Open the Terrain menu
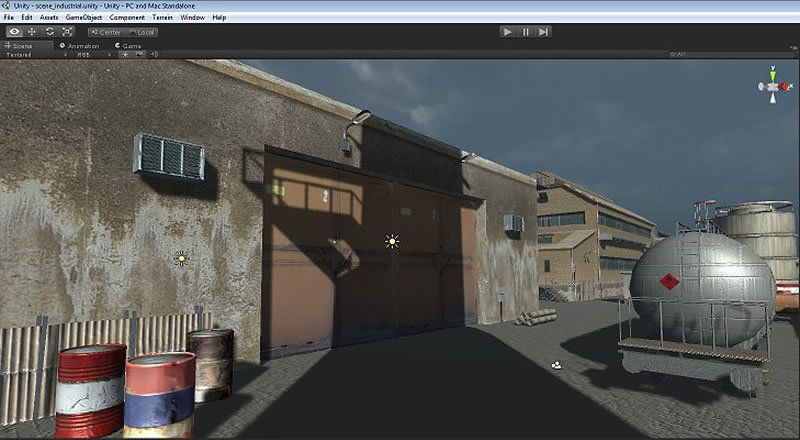The image size is (800, 440). click(x=162, y=17)
